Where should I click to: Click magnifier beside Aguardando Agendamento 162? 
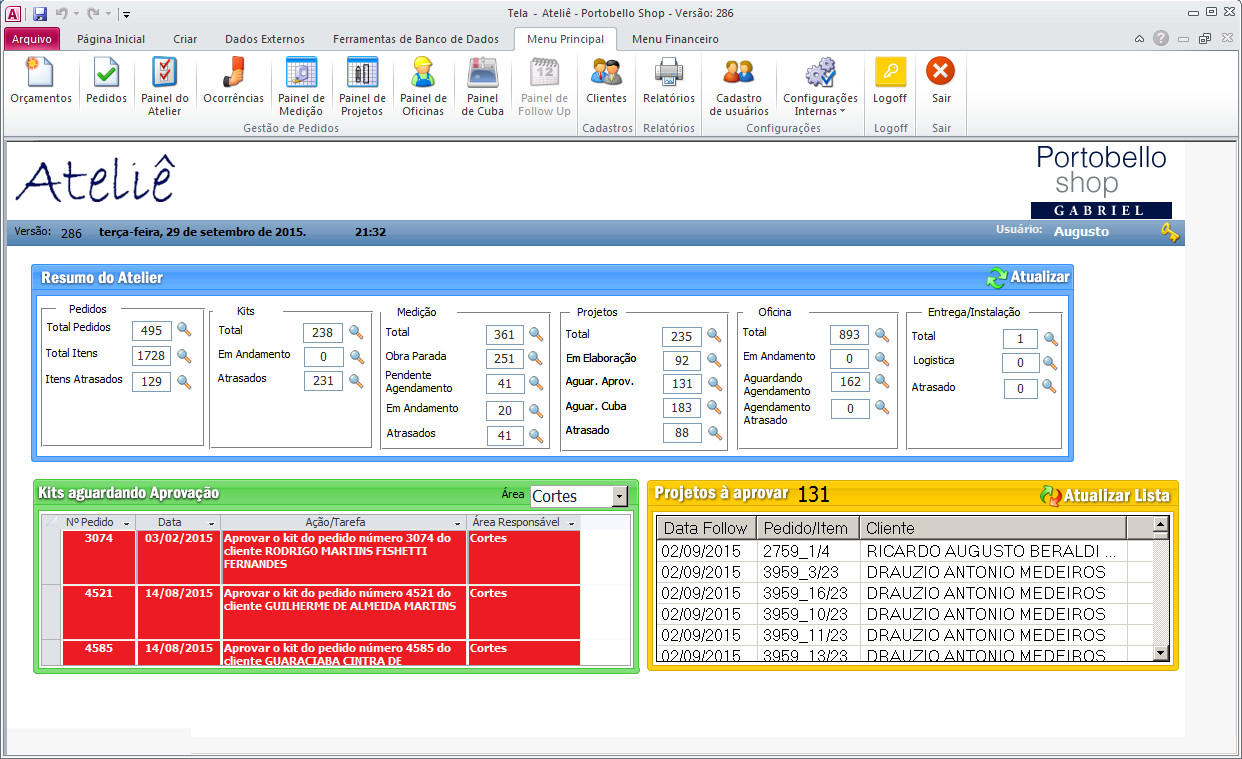click(x=881, y=381)
